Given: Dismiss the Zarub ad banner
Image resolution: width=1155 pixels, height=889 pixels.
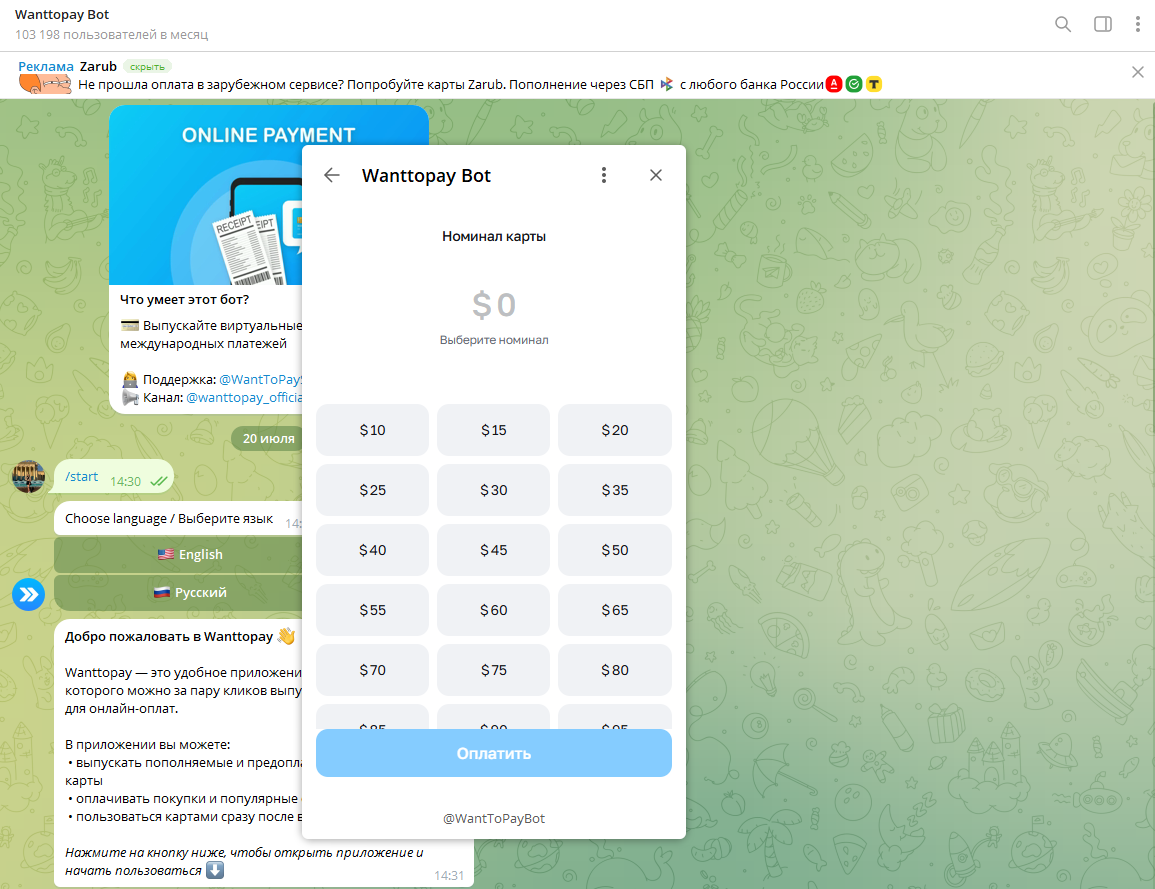Looking at the screenshot, I should (1137, 72).
